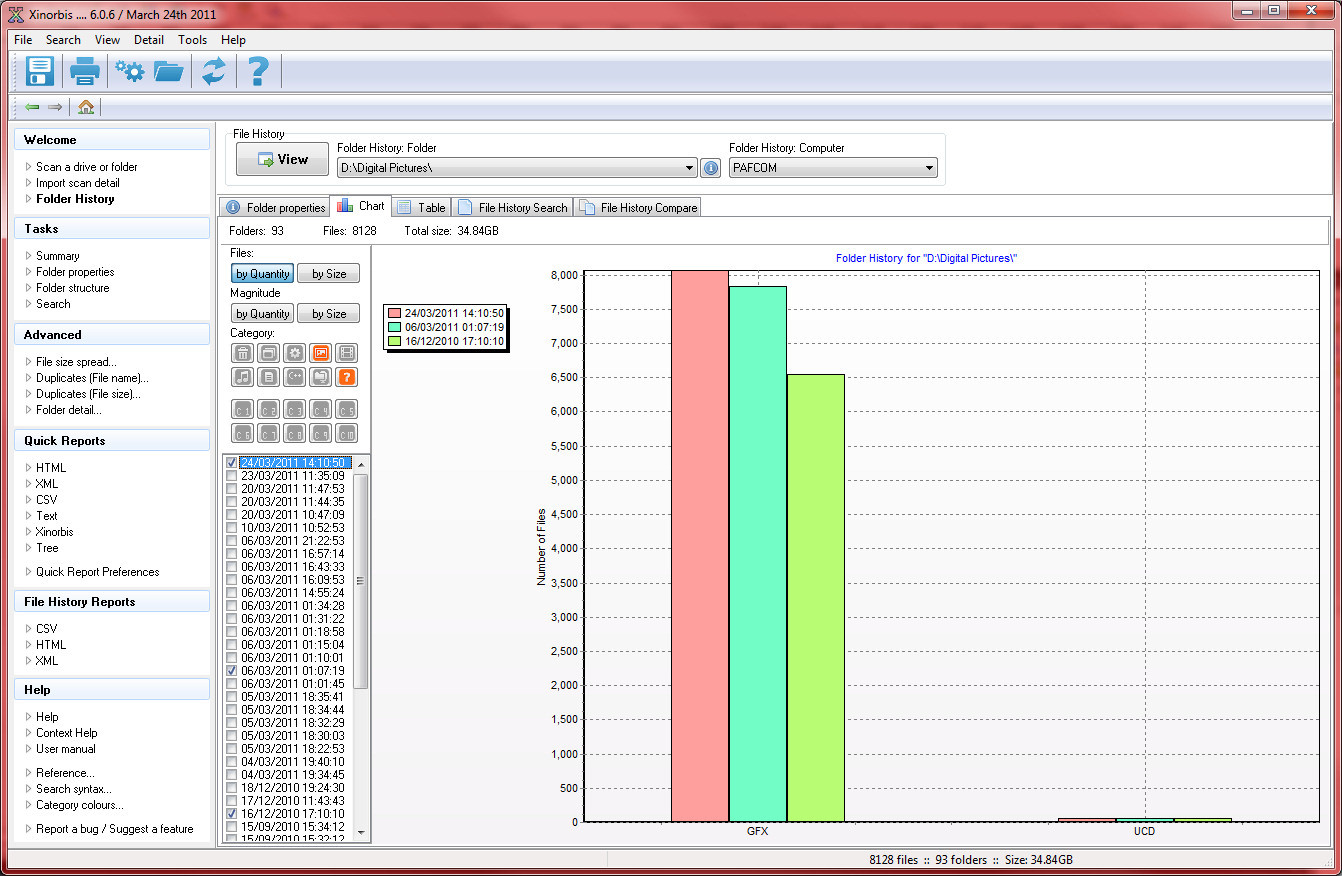Open settings via the gears icon

click(129, 71)
